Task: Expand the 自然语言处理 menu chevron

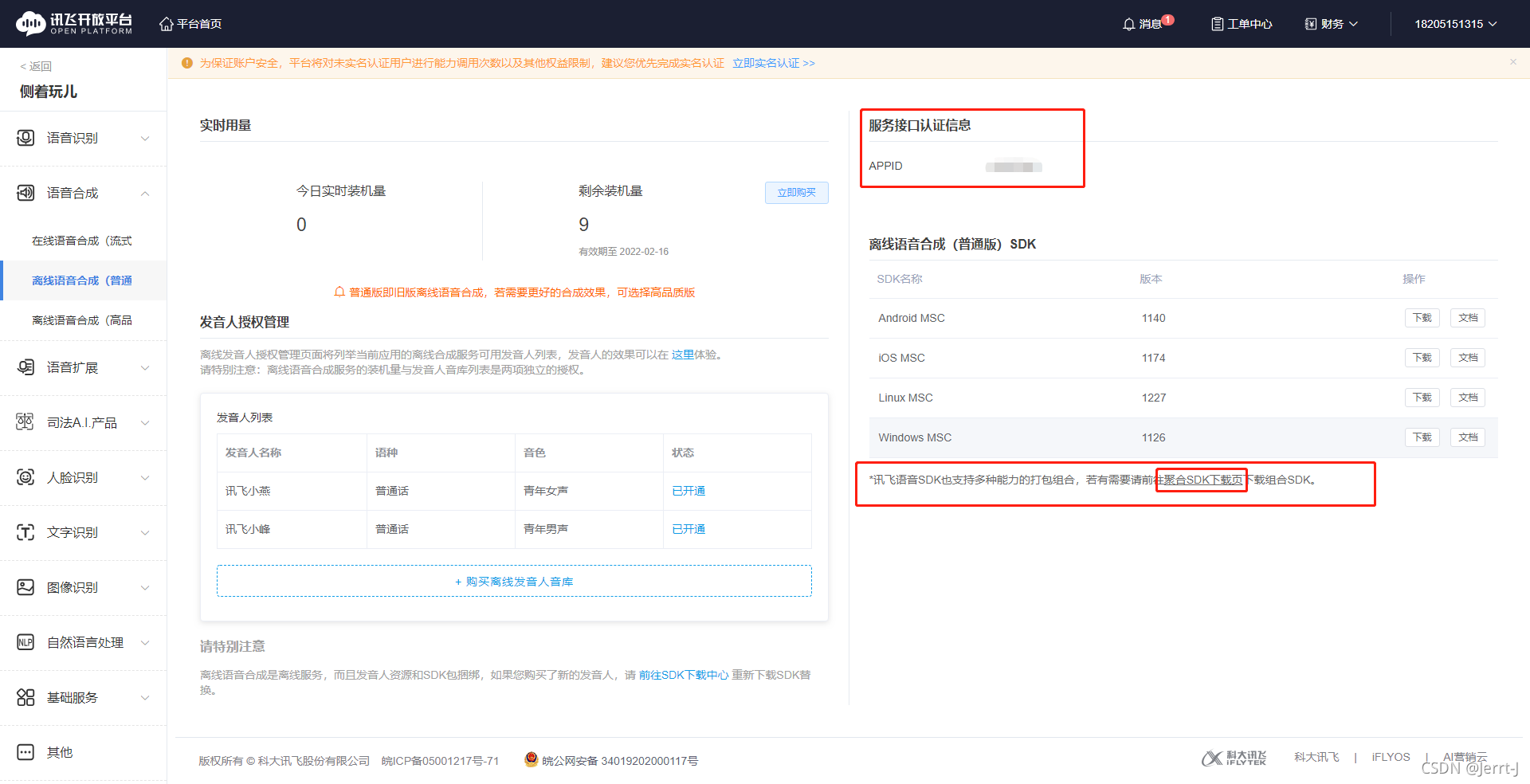Action: [145, 643]
